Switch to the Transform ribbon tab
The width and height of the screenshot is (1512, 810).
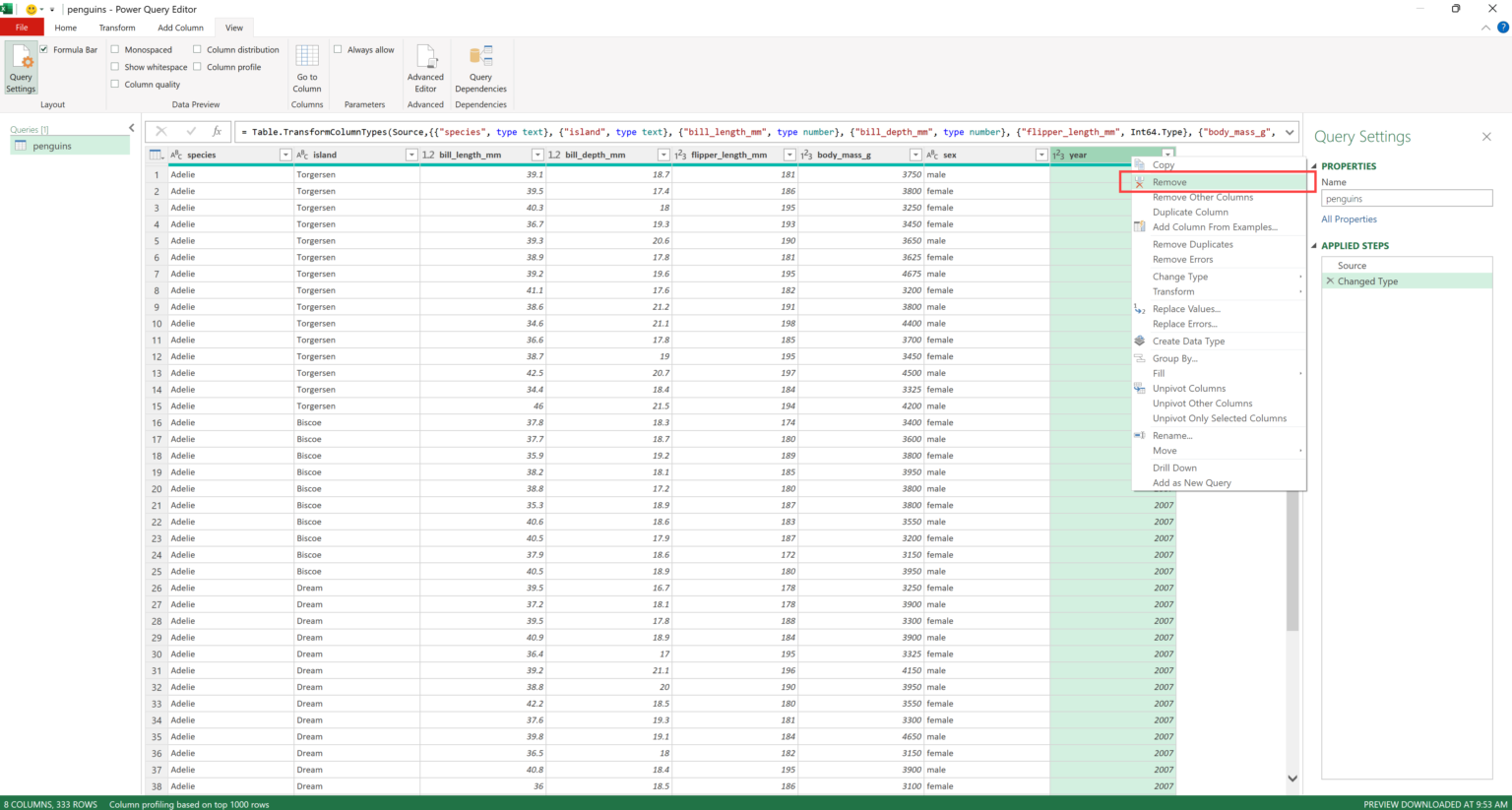click(x=117, y=28)
